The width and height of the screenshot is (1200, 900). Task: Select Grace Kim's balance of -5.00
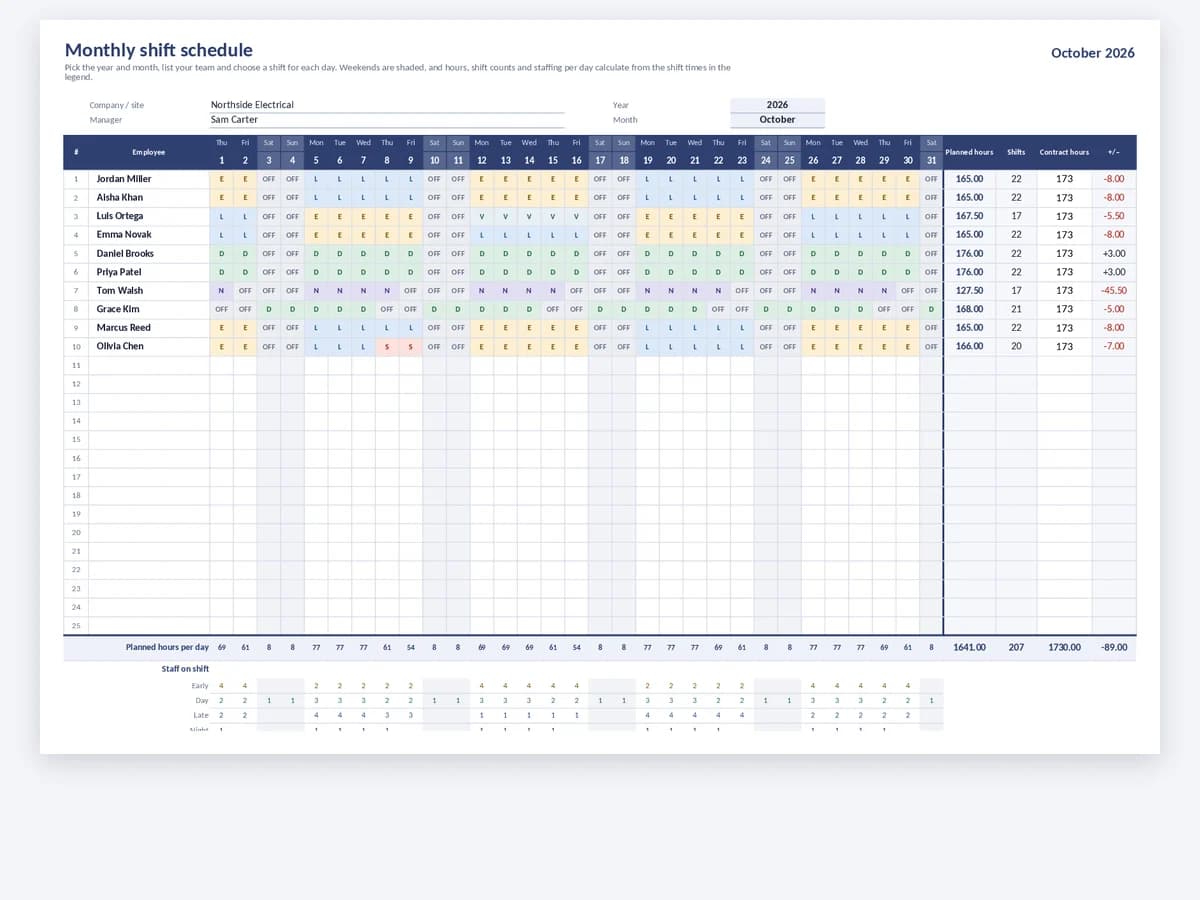[1114, 309]
